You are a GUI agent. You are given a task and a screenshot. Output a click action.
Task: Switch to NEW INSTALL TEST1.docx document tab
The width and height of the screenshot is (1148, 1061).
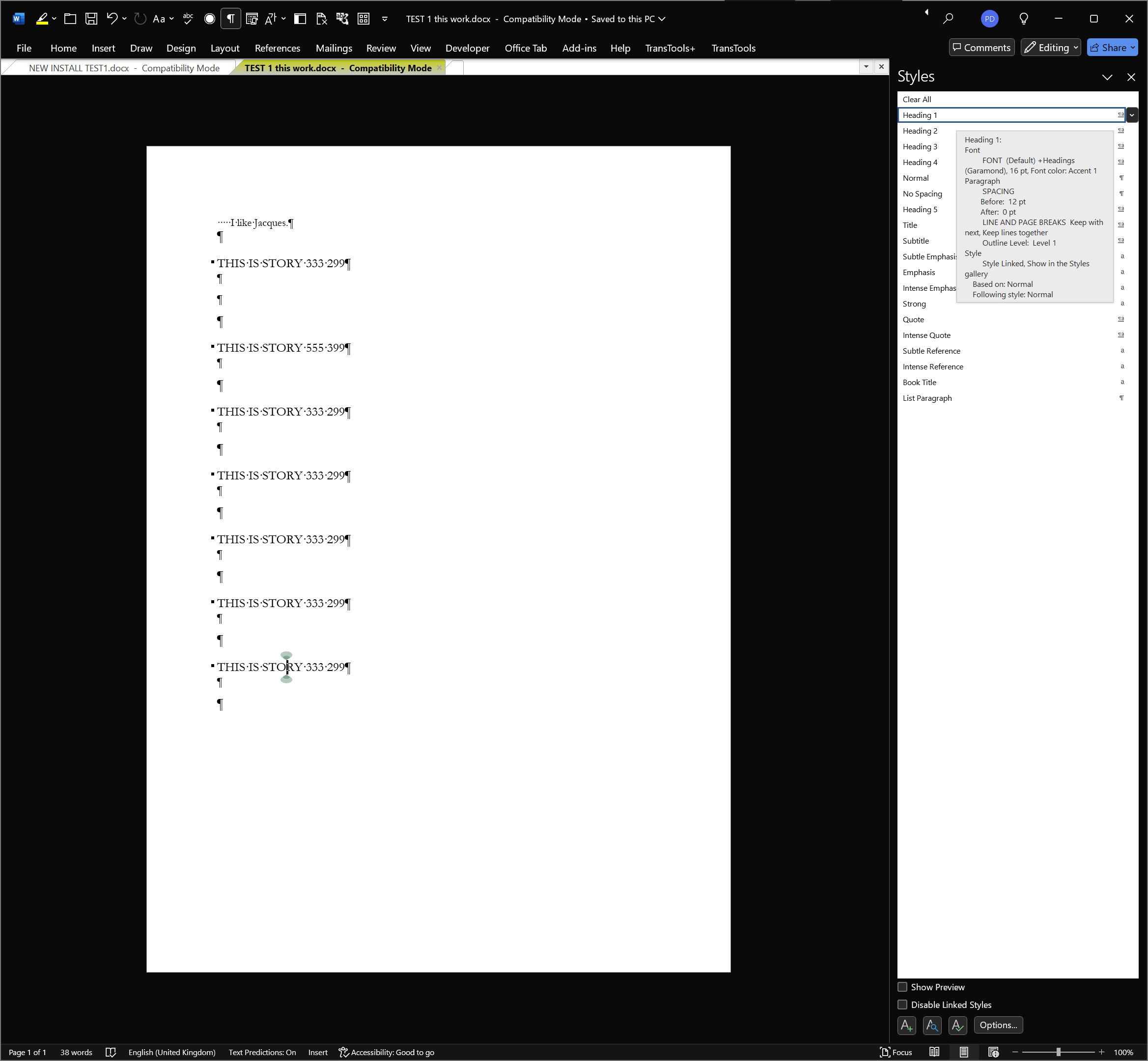pos(123,68)
